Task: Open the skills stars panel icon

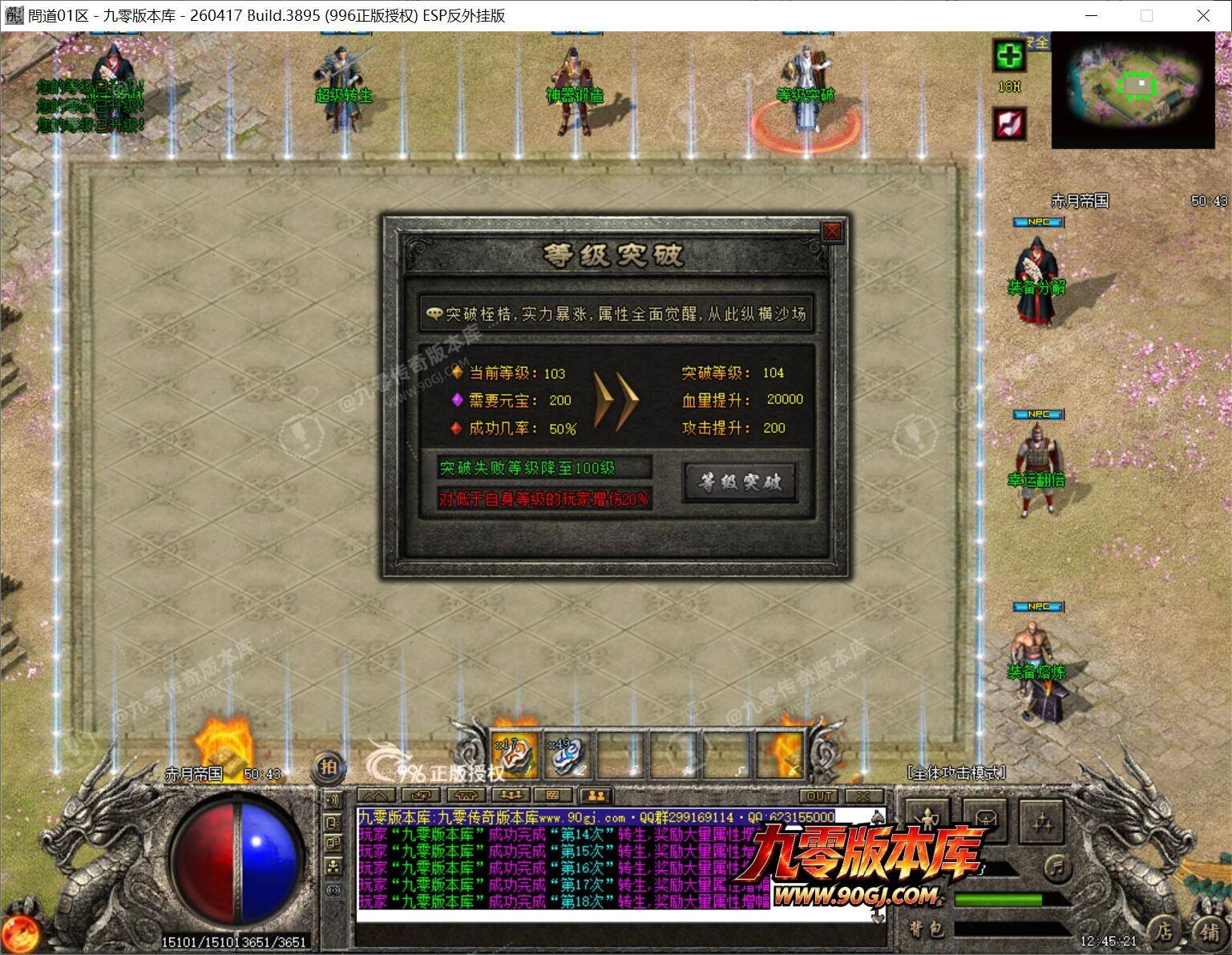Action: click(1043, 821)
